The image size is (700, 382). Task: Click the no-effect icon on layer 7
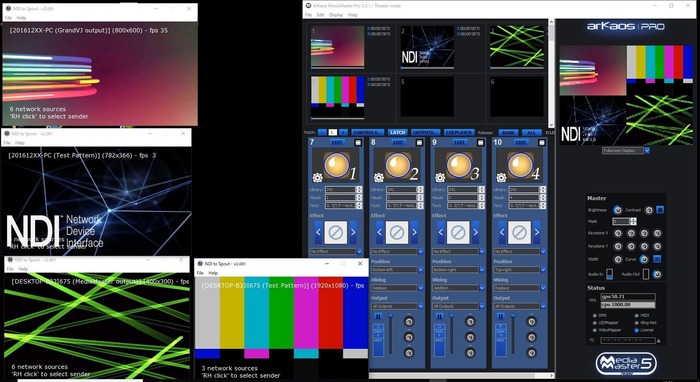[336, 232]
